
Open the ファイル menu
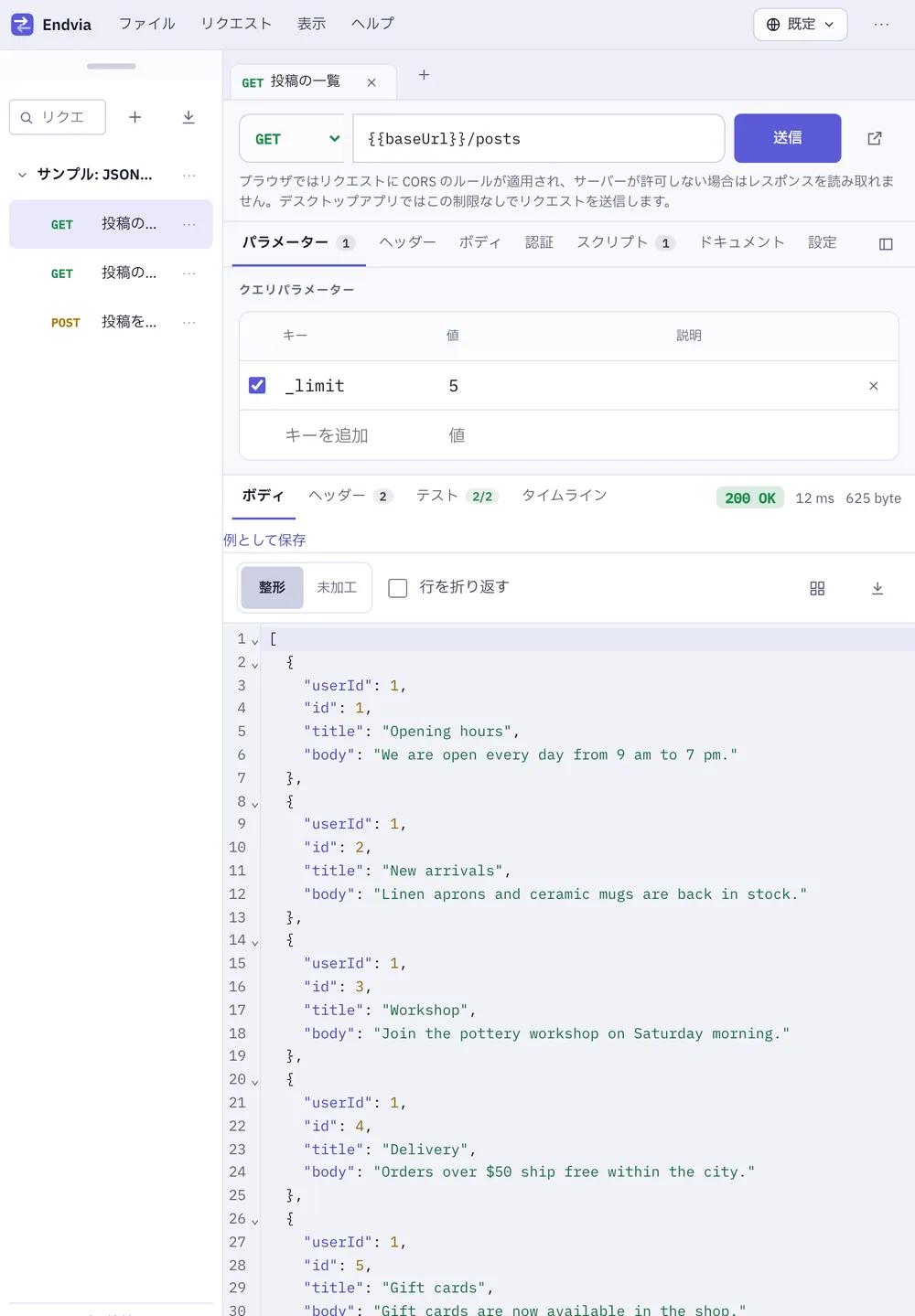point(147,24)
